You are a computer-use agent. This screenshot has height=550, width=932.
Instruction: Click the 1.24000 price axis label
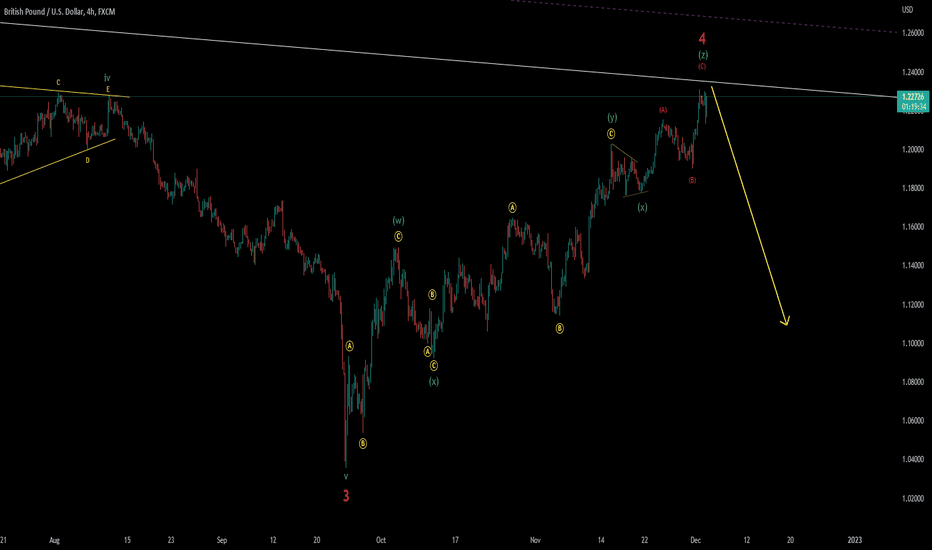point(912,72)
